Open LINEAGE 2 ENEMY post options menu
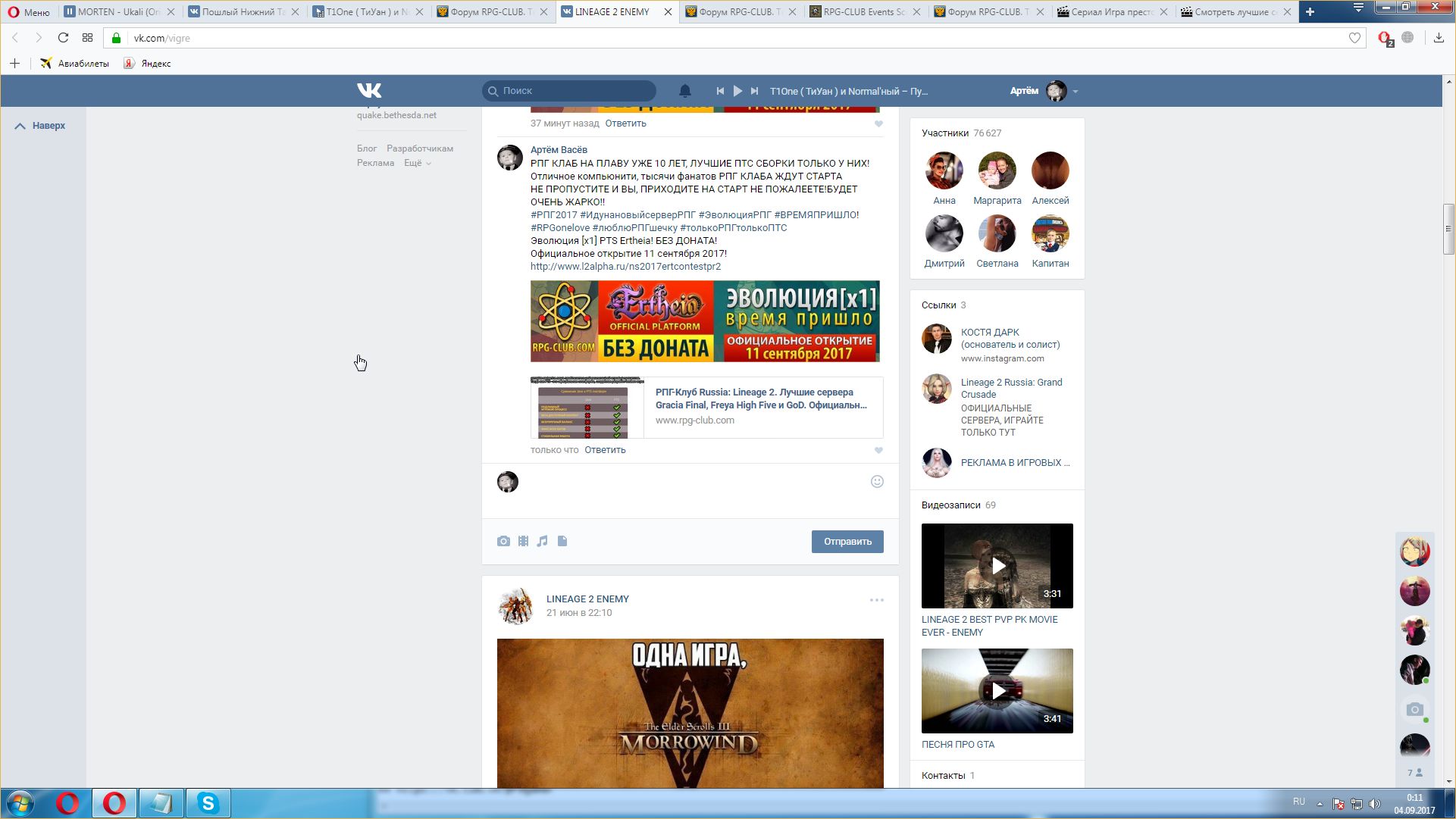 [877, 600]
